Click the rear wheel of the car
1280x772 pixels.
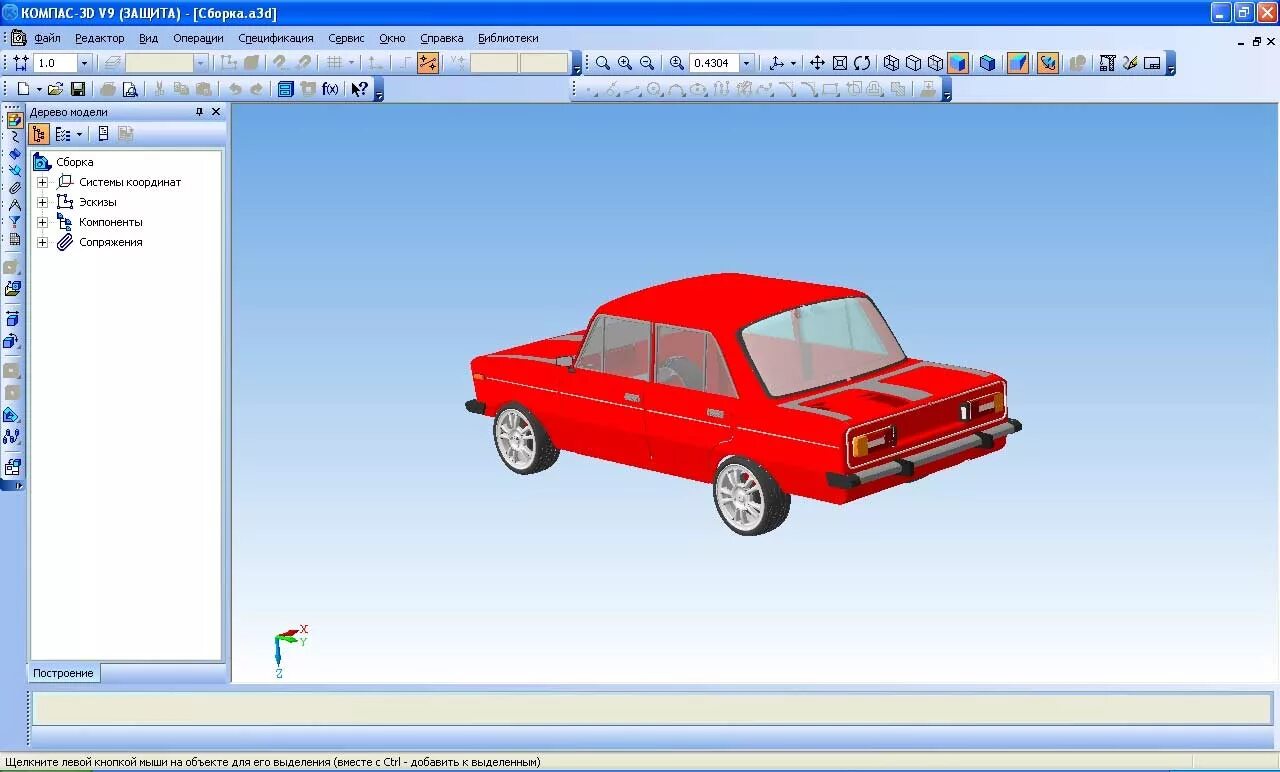[751, 496]
